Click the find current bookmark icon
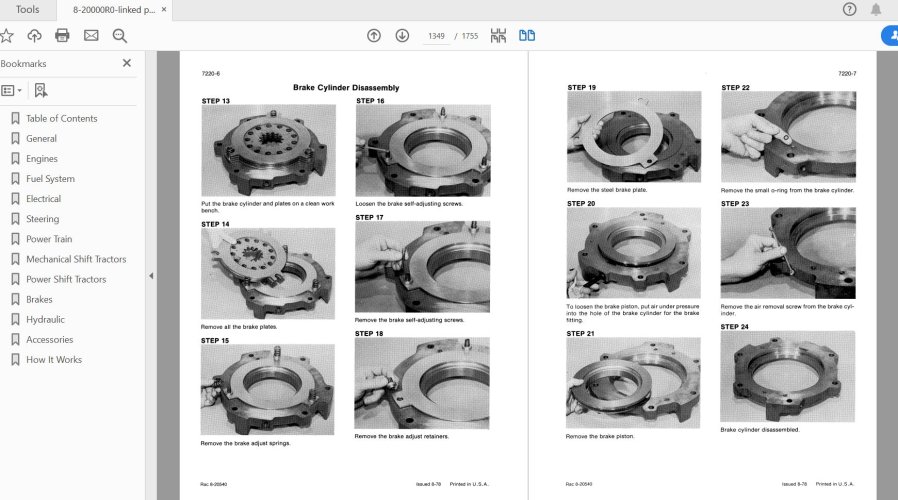The width and height of the screenshot is (898, 500). 40,90
